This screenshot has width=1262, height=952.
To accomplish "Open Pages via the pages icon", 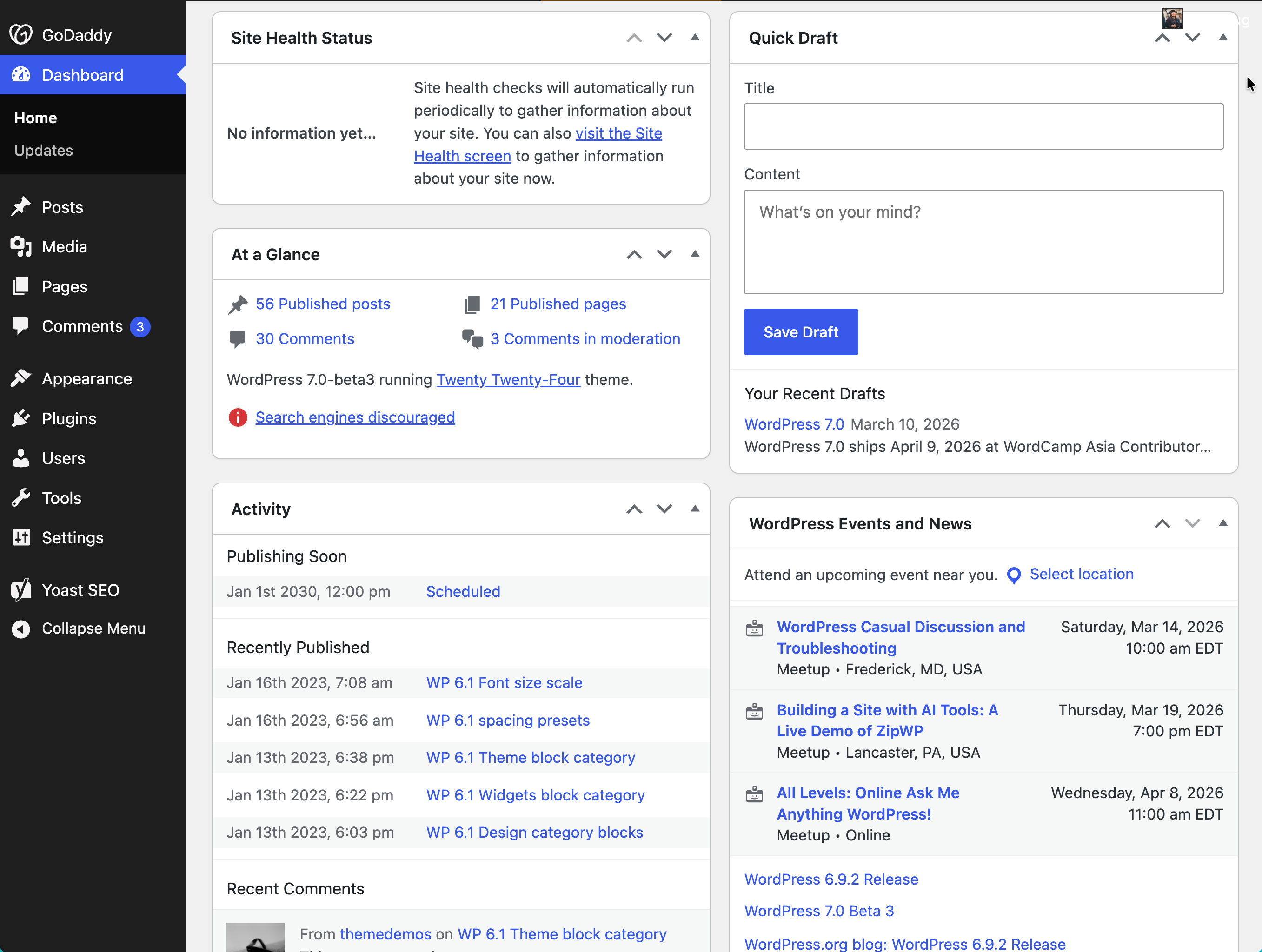I will (x=21, y=286).
